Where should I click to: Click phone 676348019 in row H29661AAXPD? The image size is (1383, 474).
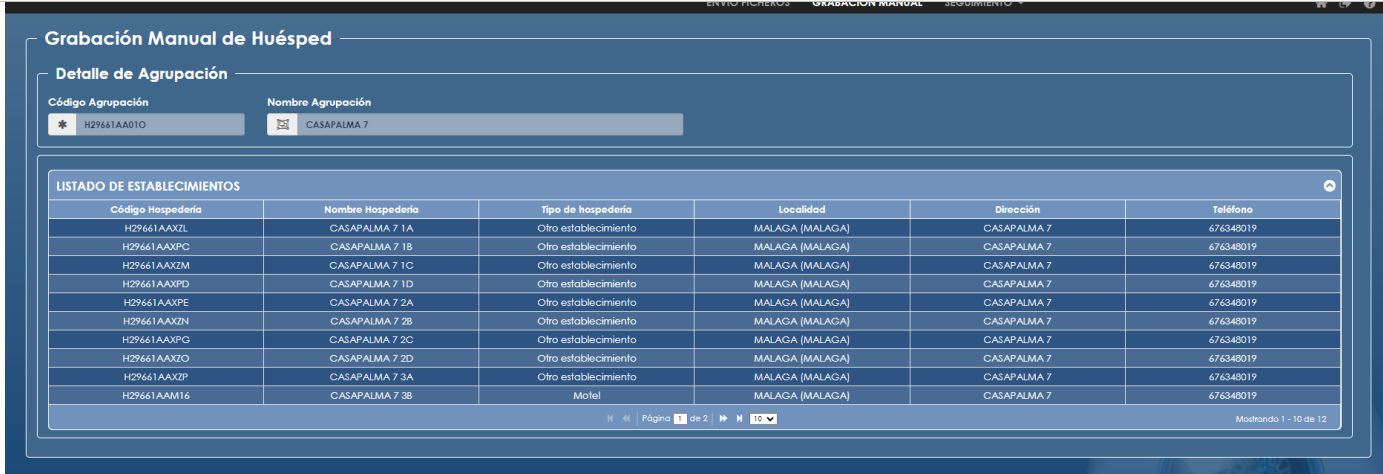coord(1232,284)
